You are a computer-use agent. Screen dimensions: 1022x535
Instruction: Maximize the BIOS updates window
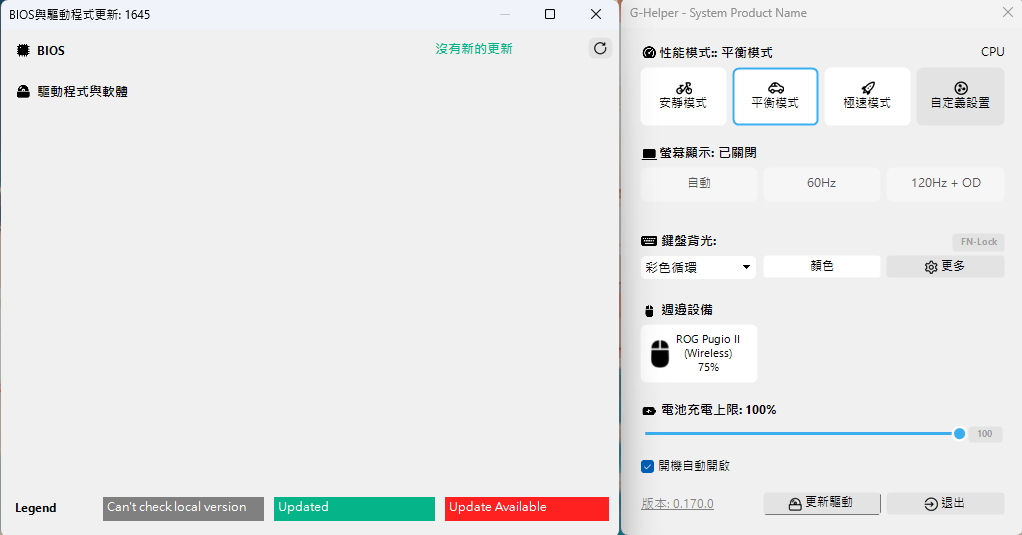550,14
